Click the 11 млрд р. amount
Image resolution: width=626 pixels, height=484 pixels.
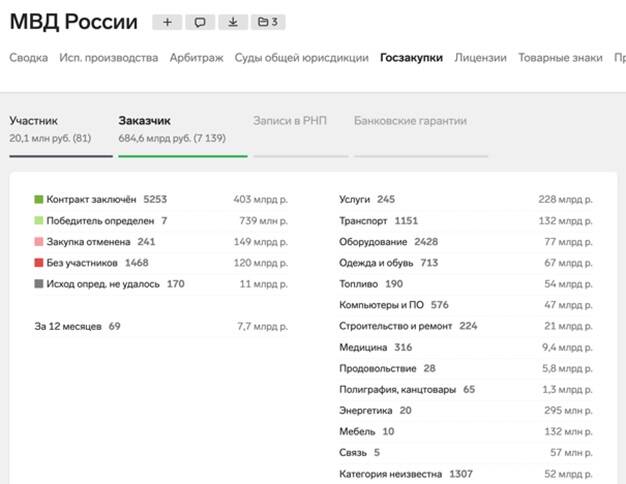(x=263, y=284)
